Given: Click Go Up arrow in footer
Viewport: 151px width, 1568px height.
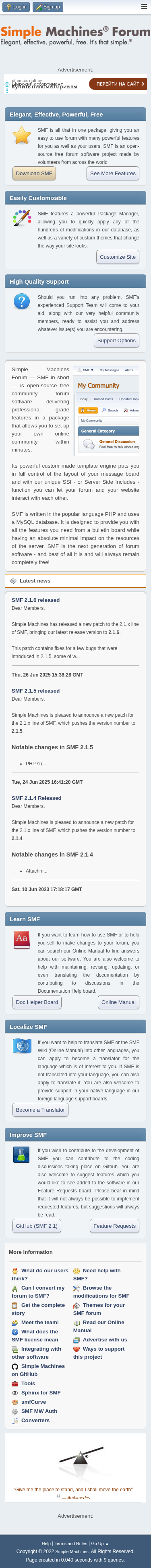Looking at the screenshot, I should coord(100,1543).
